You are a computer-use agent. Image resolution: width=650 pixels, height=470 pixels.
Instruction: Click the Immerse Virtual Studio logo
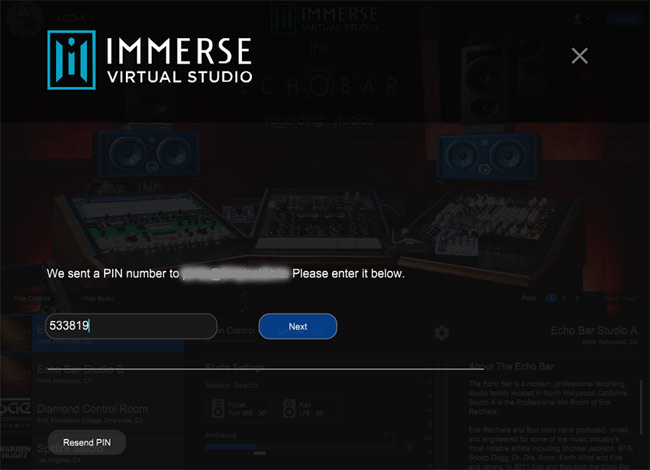point(150,59)
